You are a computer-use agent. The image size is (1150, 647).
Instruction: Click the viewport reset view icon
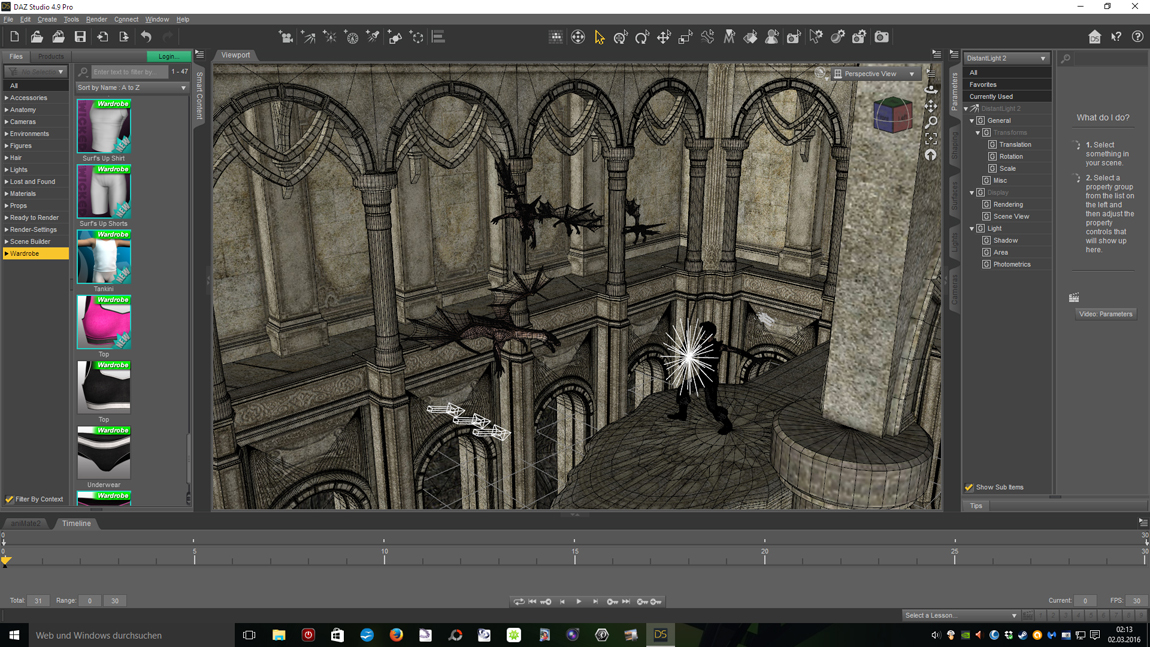(931, 155)
